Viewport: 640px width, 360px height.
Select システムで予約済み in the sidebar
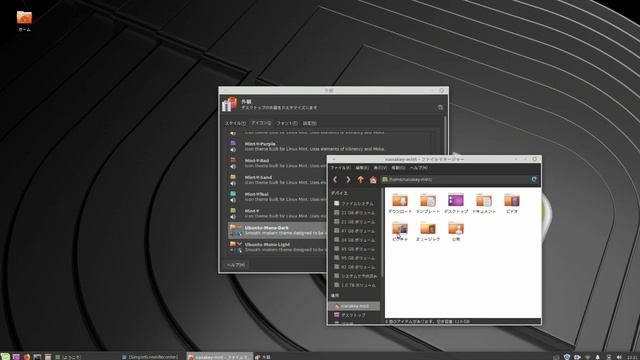[x=354, y=276]
